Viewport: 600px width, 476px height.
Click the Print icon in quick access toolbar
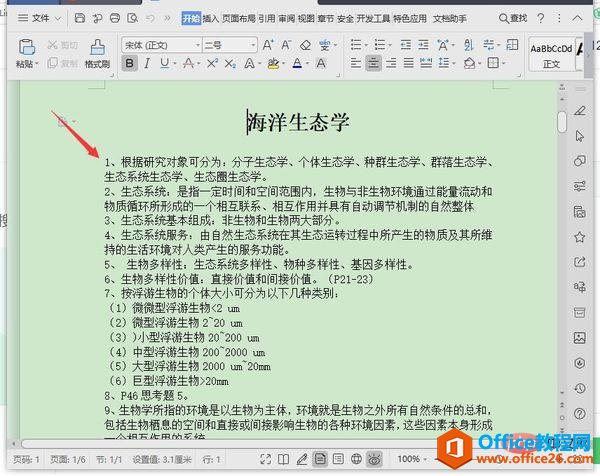[115, 18]
